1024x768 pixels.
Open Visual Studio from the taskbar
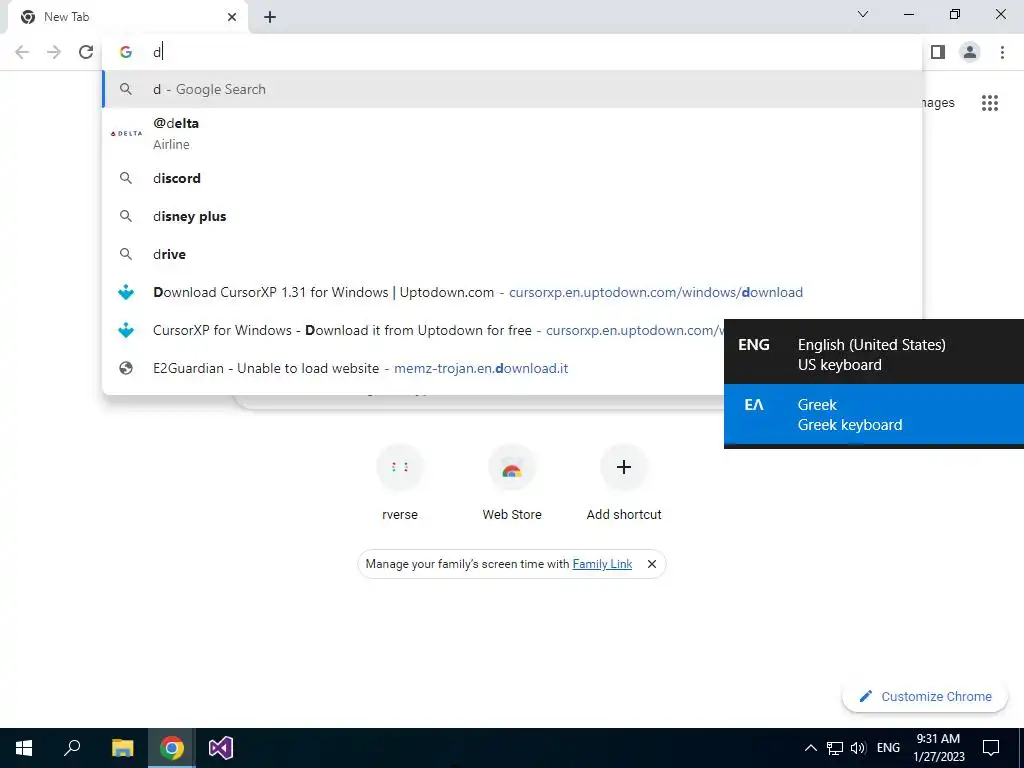pyautogui.click(x=221, y=748)
